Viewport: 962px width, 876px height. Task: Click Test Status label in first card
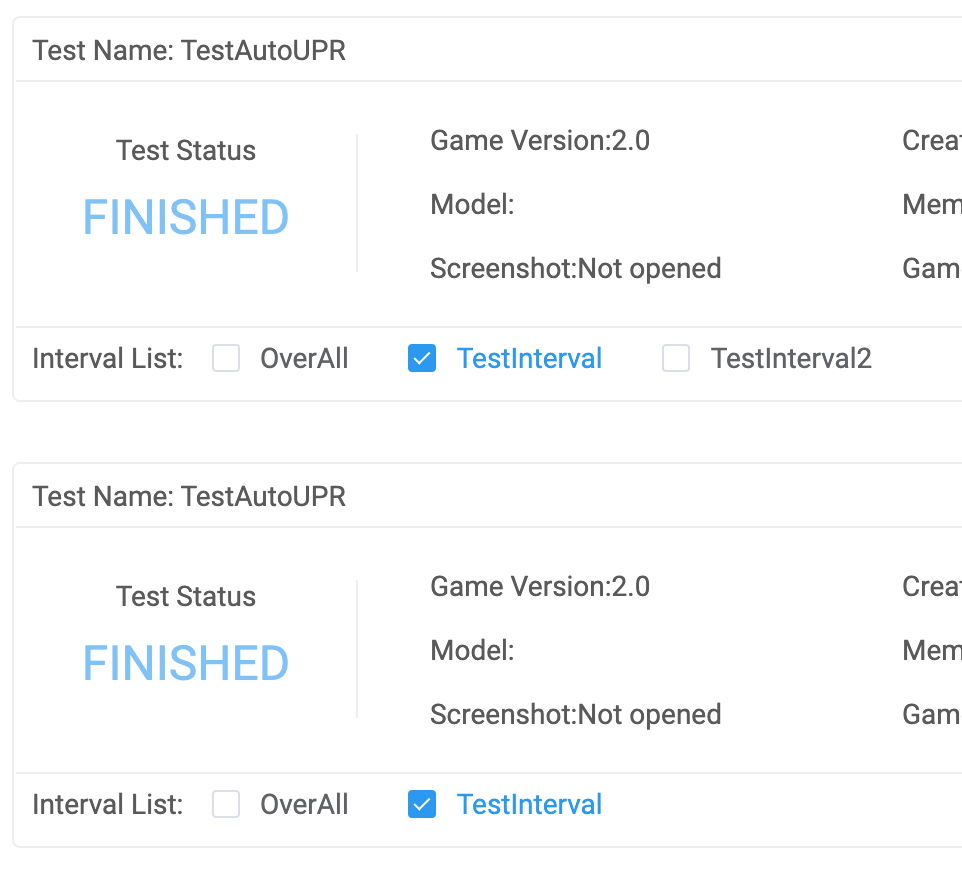coord(186,151)
